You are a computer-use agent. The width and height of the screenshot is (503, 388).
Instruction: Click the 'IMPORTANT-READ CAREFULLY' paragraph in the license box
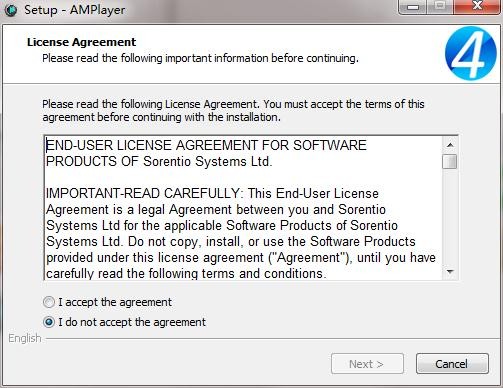pos(241,233)
